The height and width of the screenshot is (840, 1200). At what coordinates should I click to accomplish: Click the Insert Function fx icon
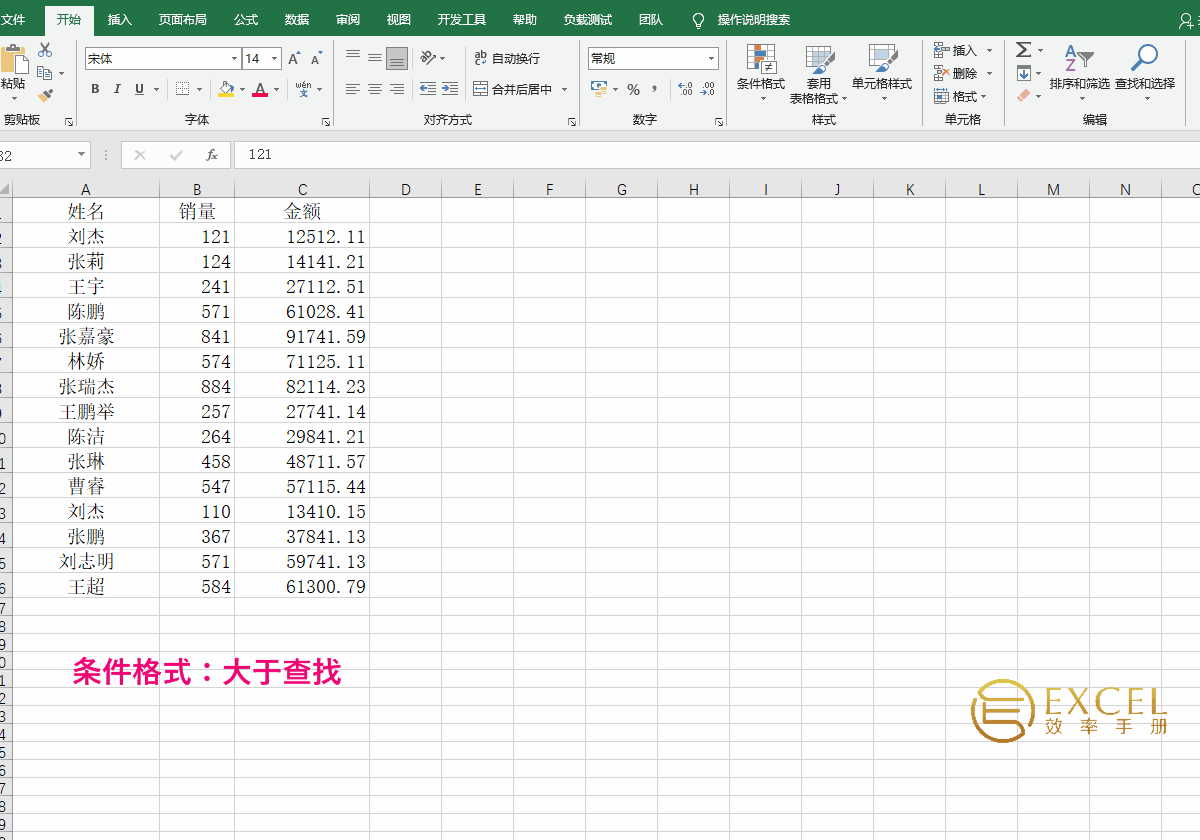pos(212,155)
